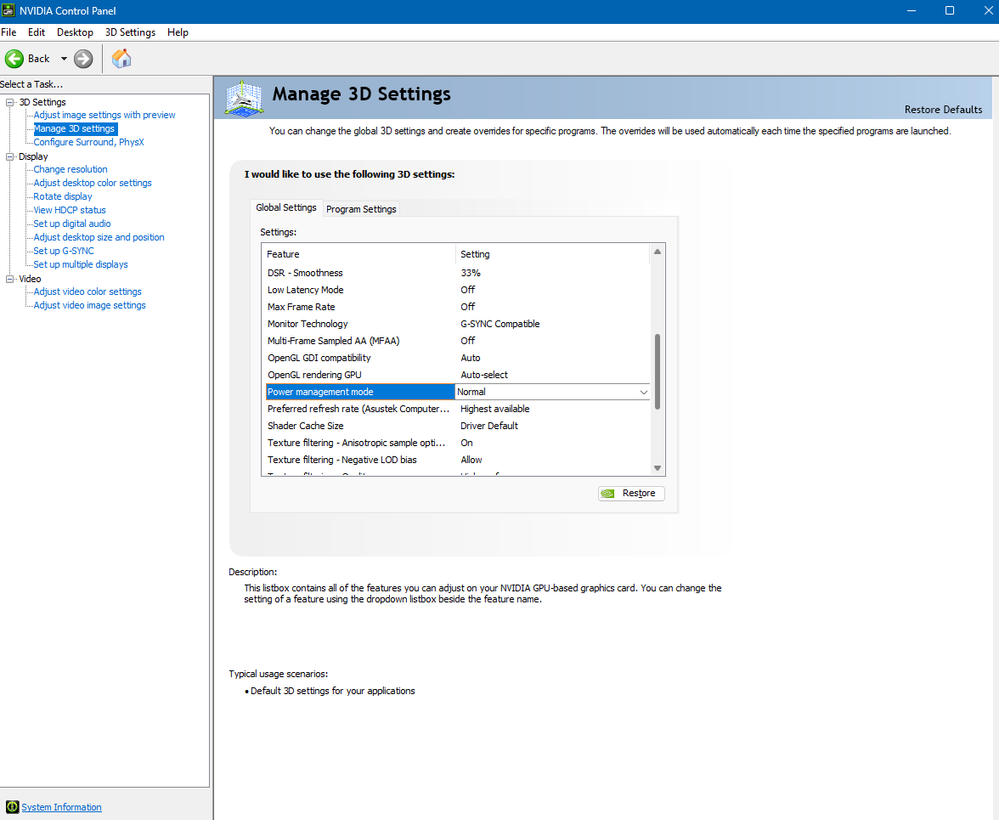Select OpenGL rendering GPU row
Screen dimensions: 999x820
(x=456, y=375)
